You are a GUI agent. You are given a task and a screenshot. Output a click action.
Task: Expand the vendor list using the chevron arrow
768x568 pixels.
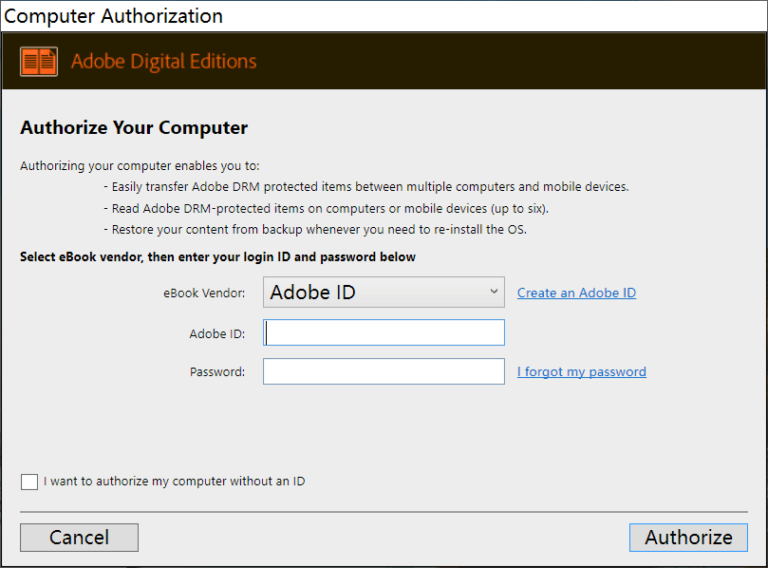click(494, 292)
